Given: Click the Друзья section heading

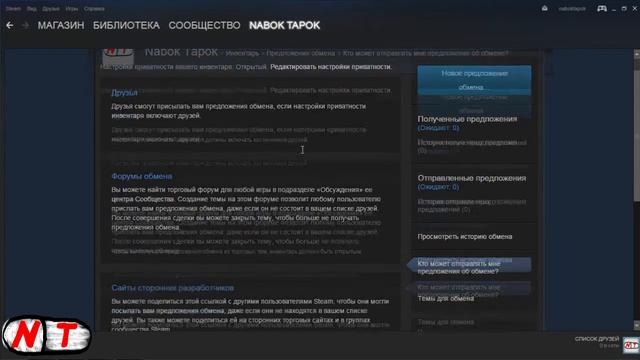Looking at the screenshot, I should (124, 93).
